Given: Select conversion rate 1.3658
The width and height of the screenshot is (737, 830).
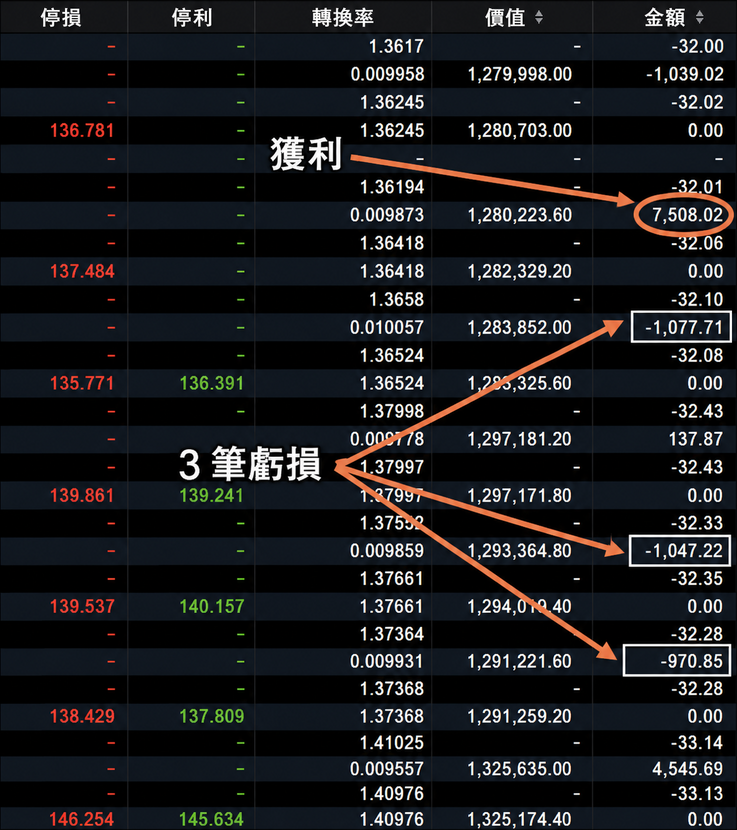Looking at the screenshot, I should click(396, 299).
